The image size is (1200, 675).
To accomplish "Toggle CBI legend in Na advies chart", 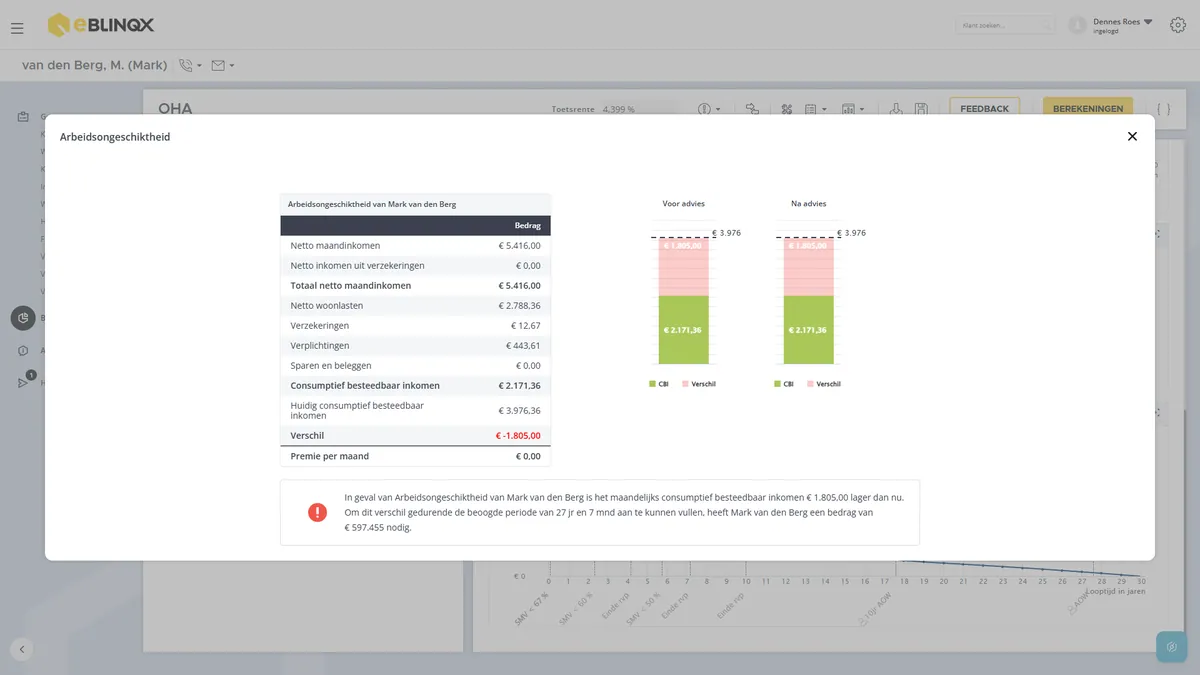I will [x=783, y=384].
